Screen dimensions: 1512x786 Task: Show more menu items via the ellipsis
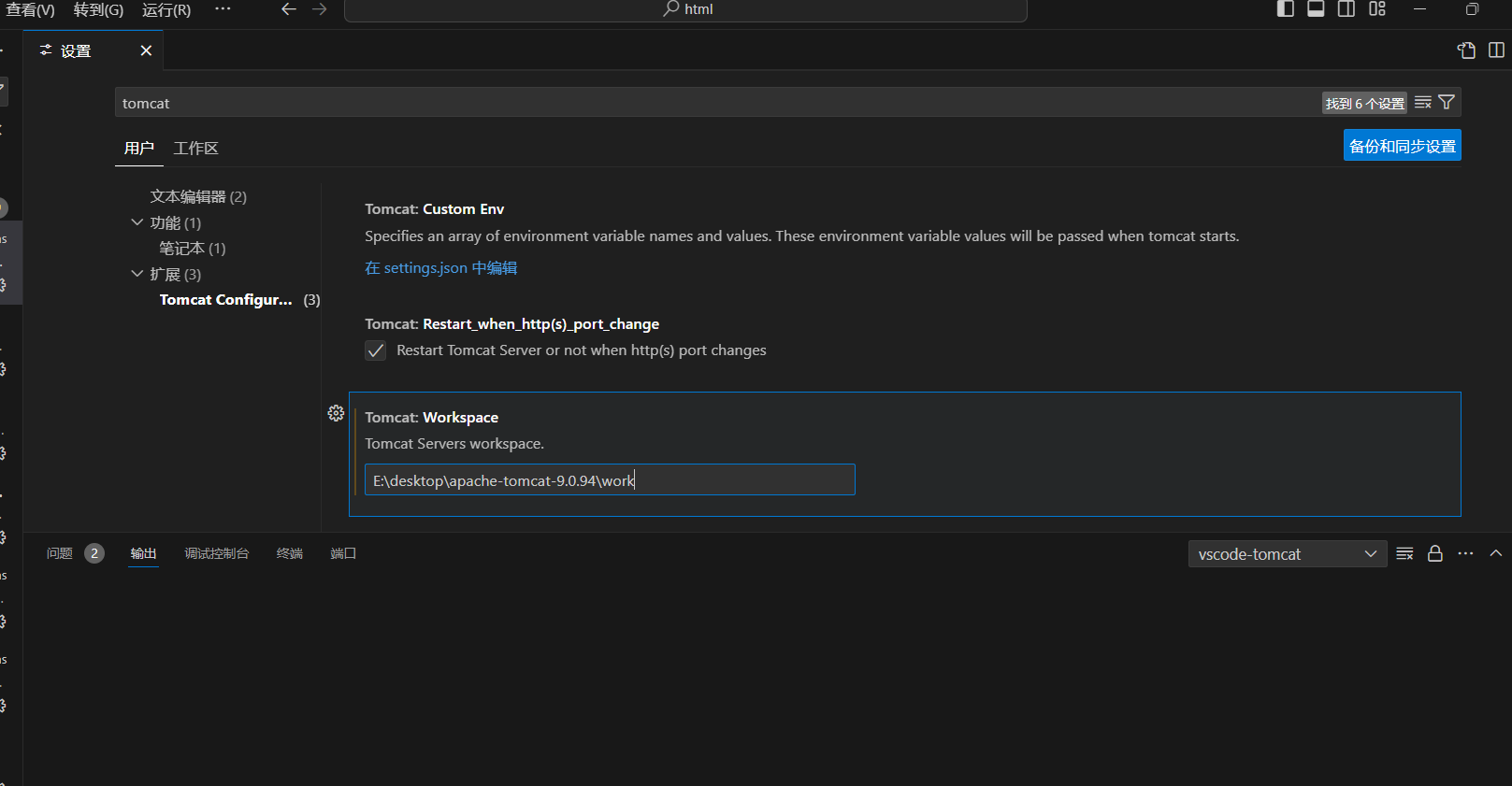pyautogui.click(x=223, y=9)
